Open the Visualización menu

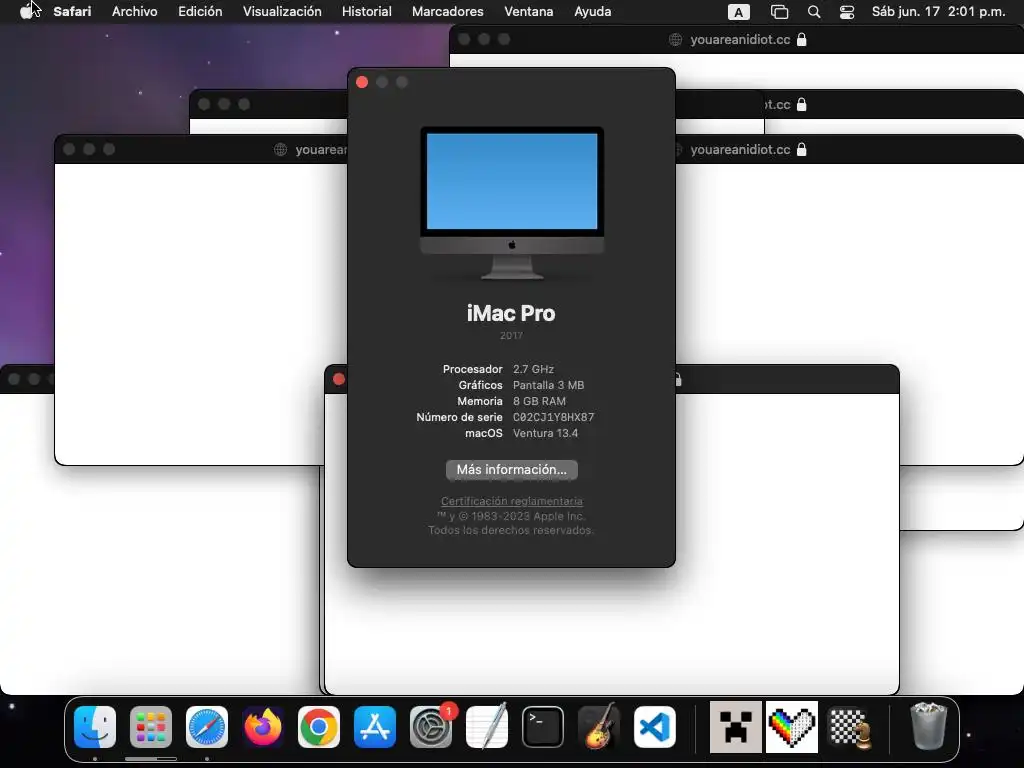tap(282, 11)
